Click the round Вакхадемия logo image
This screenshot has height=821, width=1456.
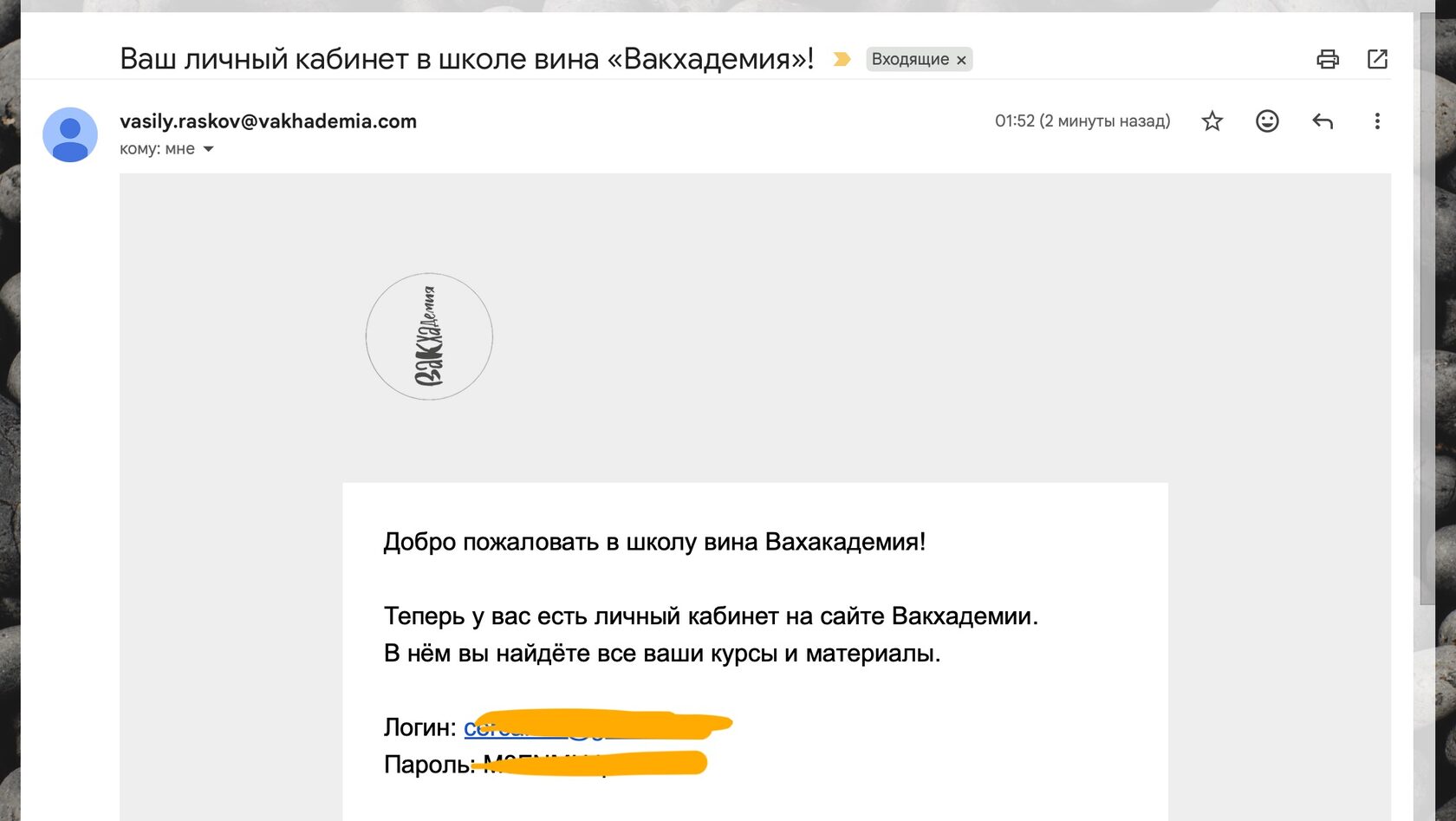pyautogui.click(x=429, y=336)
